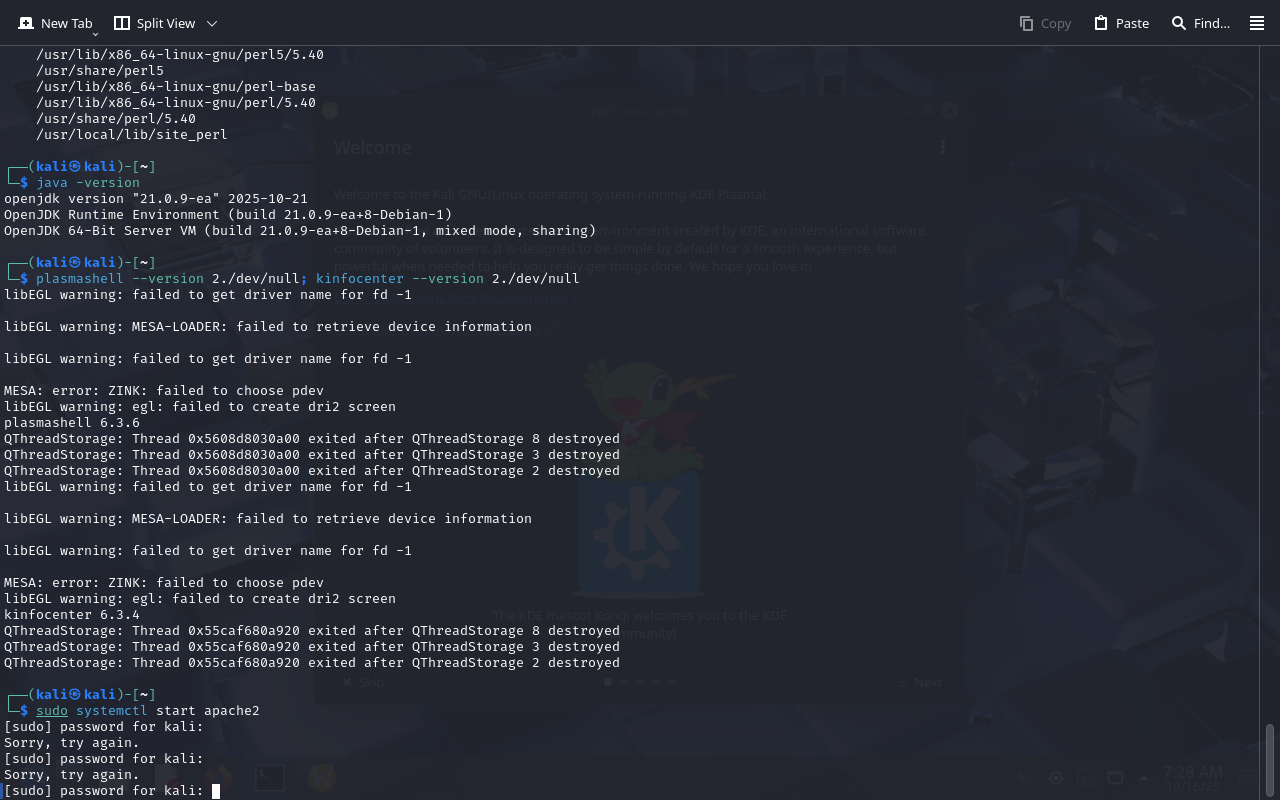1280x800 pixels.
Task: Click the underlined sudo command word
Action: click(x=52, y=711)
